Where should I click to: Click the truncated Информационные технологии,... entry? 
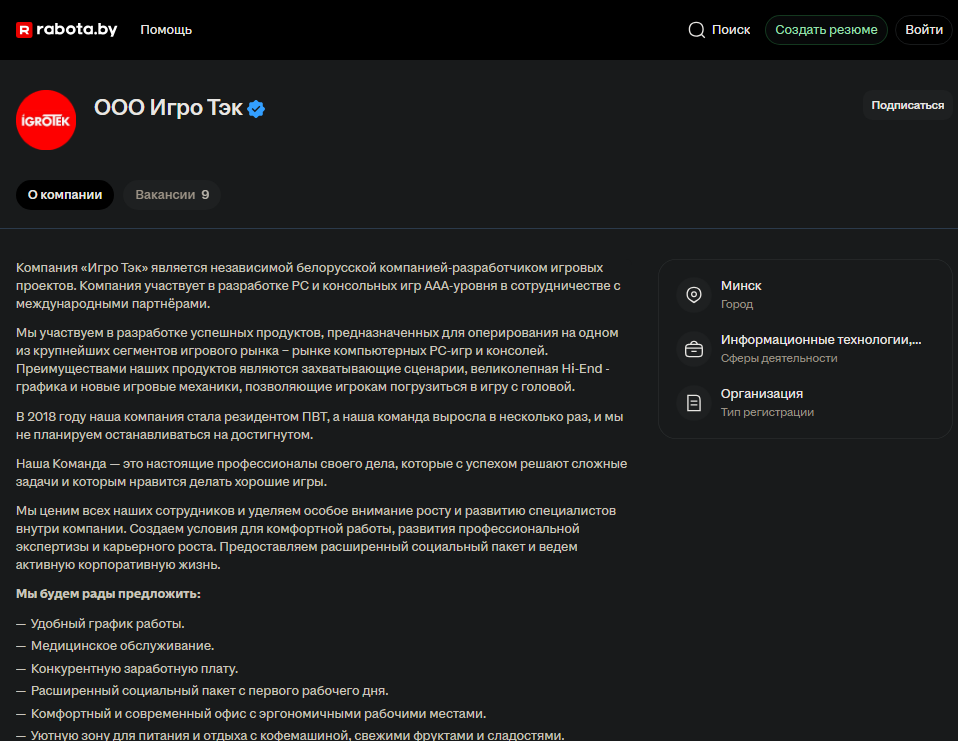(821, 340)
